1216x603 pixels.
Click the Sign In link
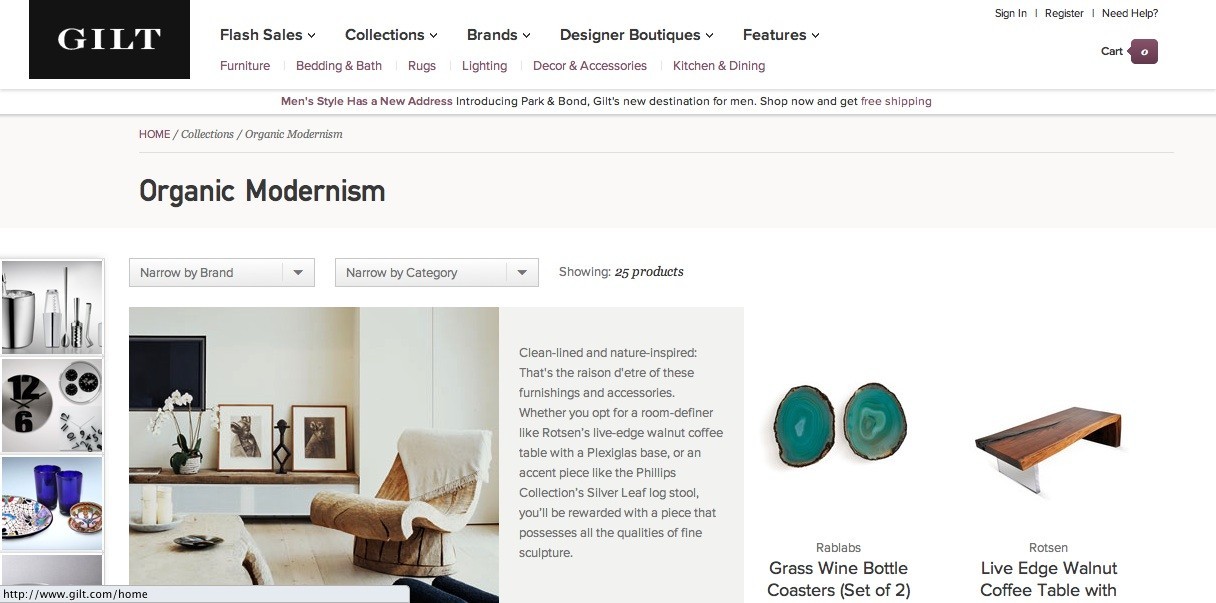pyautogui.click(x=1010, y=13)
